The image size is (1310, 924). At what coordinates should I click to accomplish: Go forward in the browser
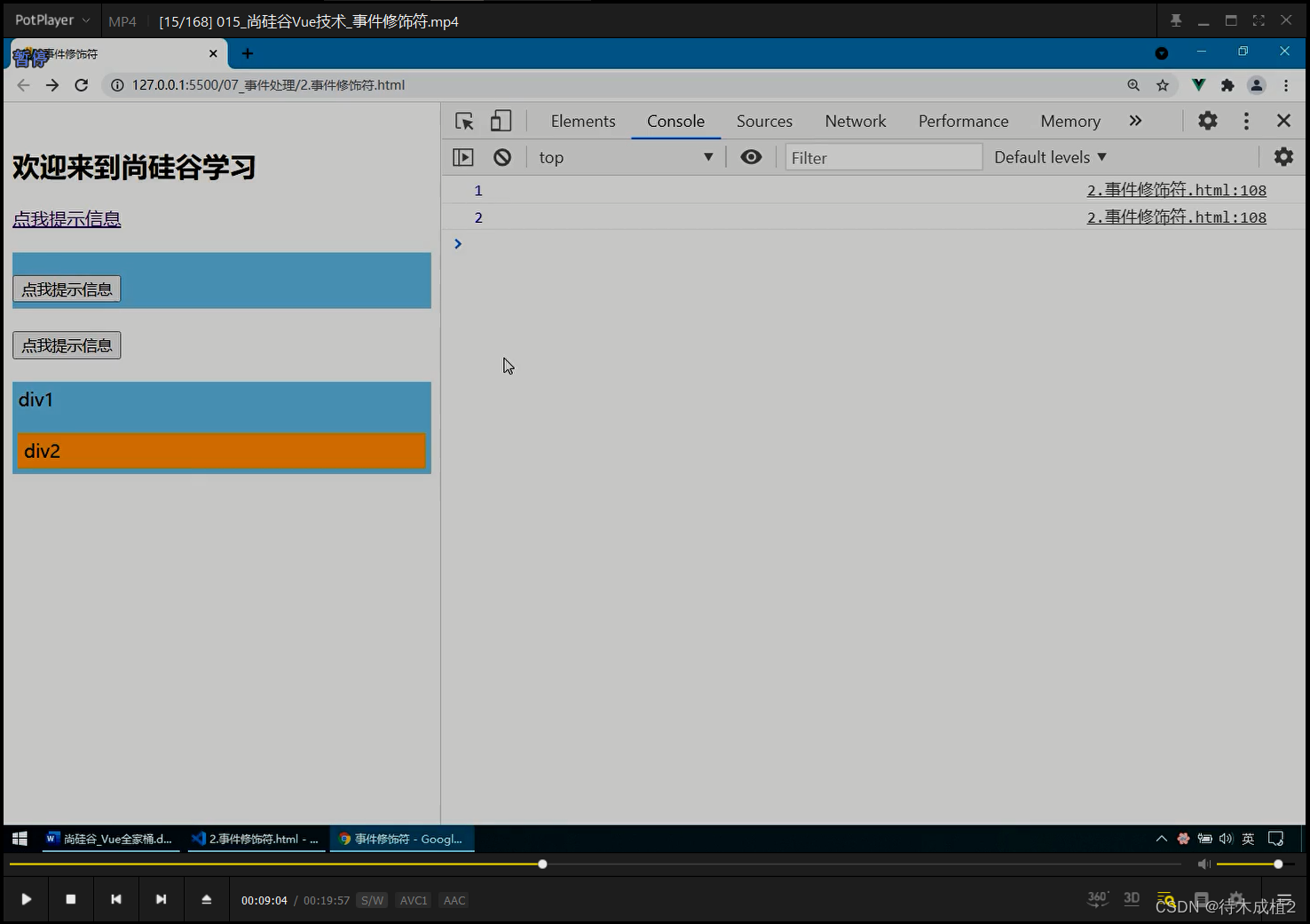(x=52, y=85)
